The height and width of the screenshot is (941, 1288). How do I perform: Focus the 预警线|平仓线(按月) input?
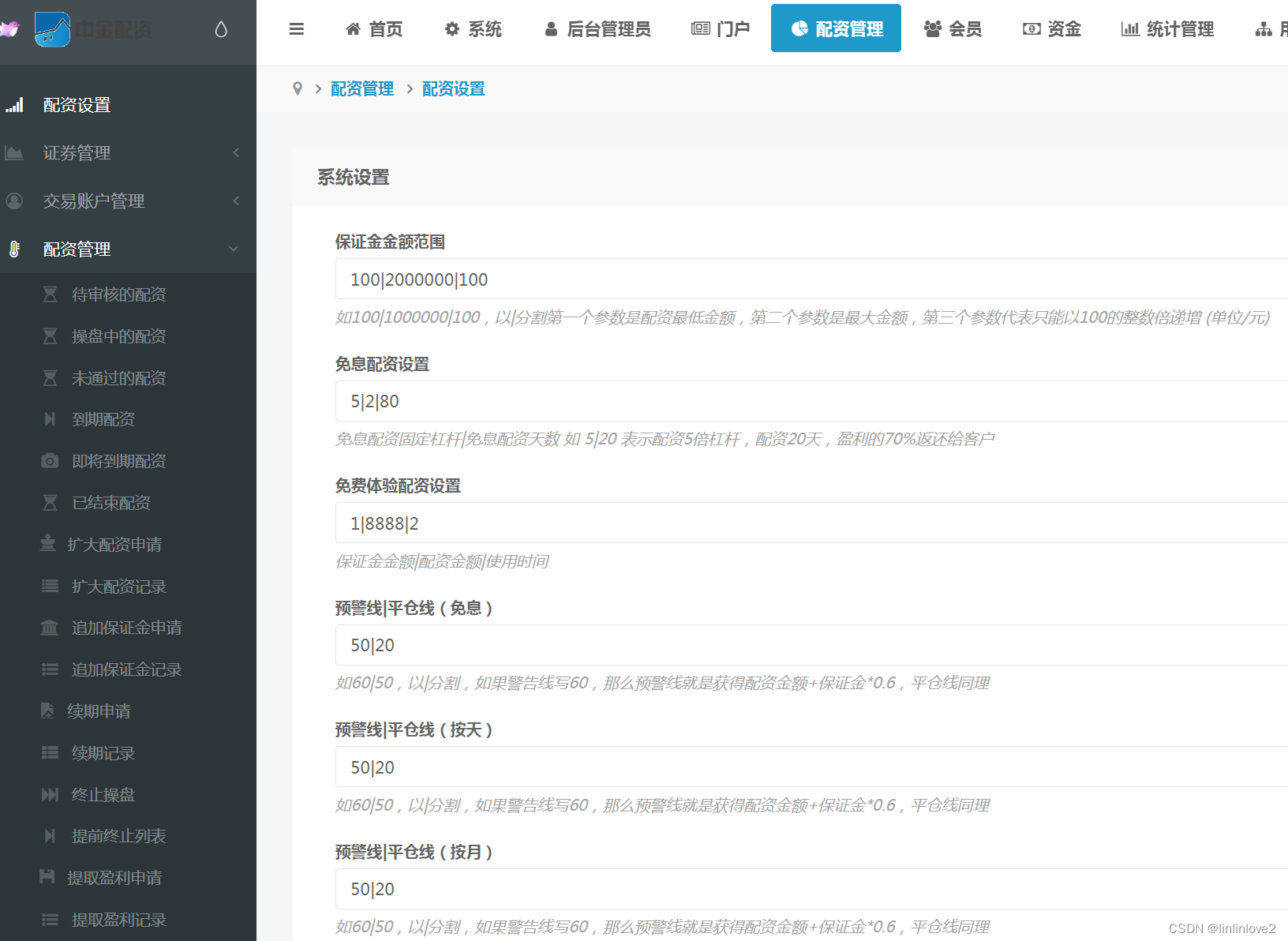click(811, 889)
